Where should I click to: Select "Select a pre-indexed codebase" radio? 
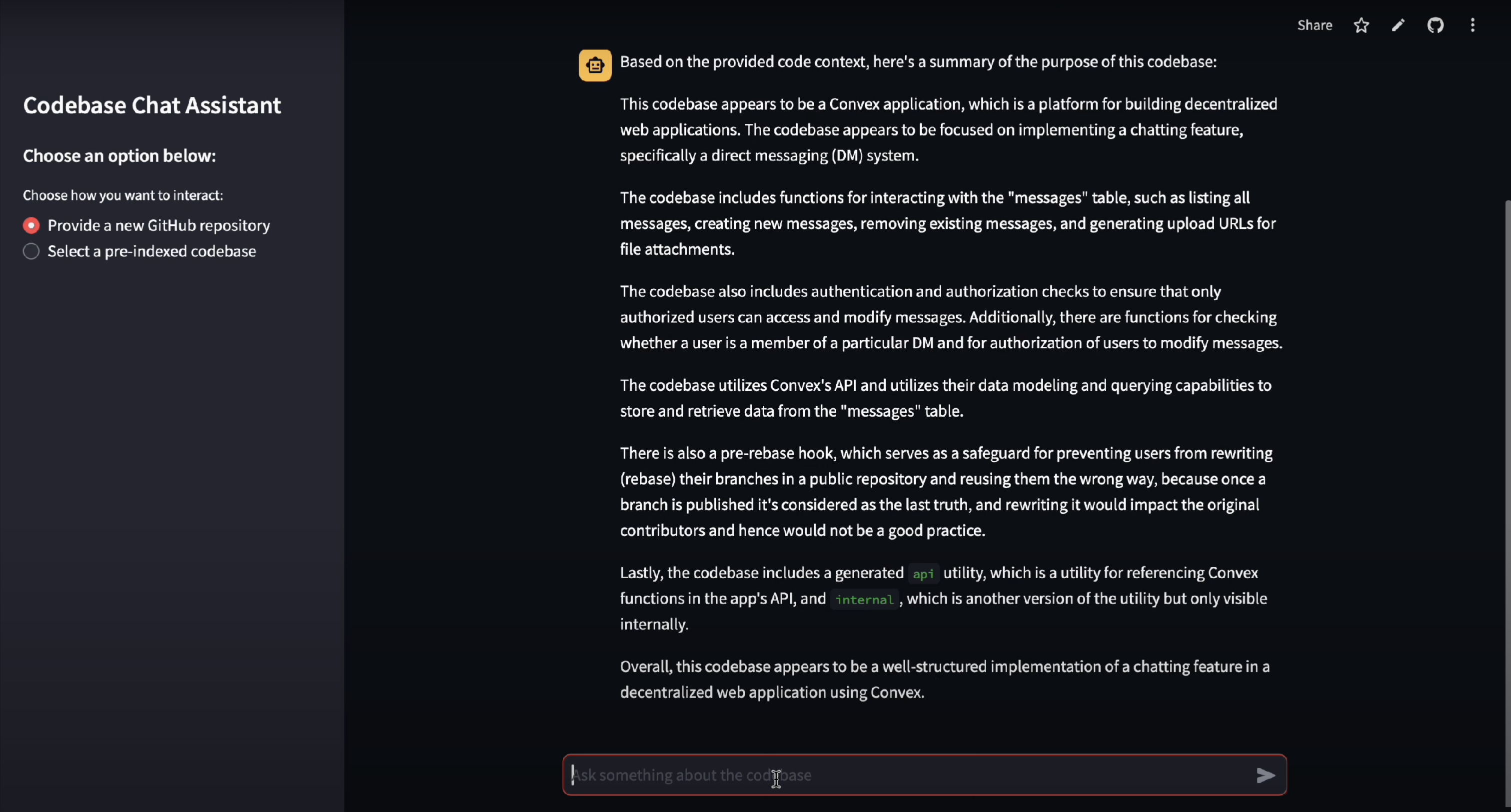point(31,251)
